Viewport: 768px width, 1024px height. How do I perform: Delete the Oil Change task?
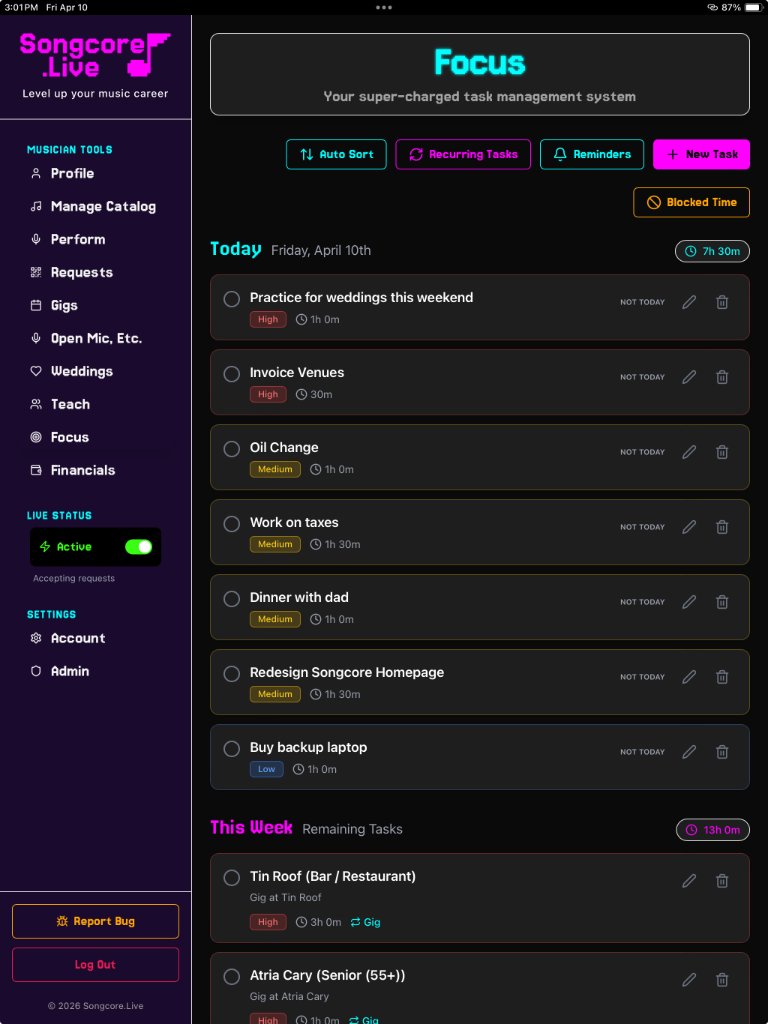(x=722, y=452)
